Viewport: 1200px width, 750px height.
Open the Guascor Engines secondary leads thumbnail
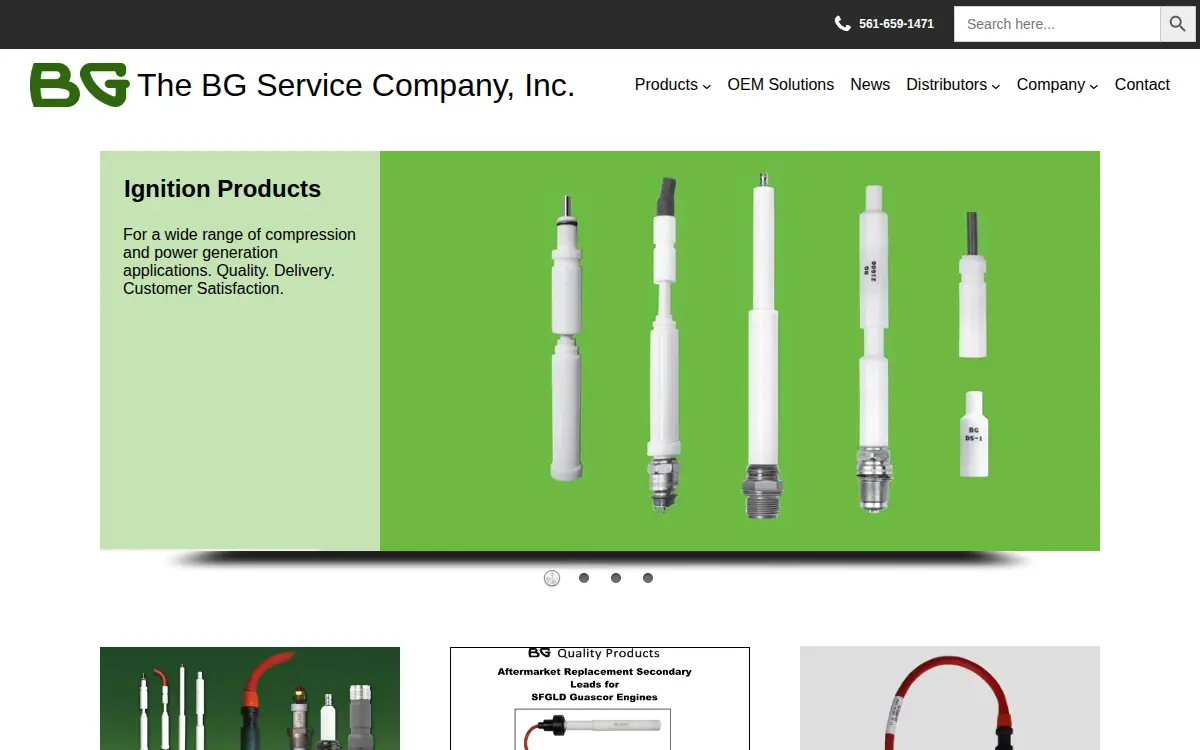(x=600, y=698)
